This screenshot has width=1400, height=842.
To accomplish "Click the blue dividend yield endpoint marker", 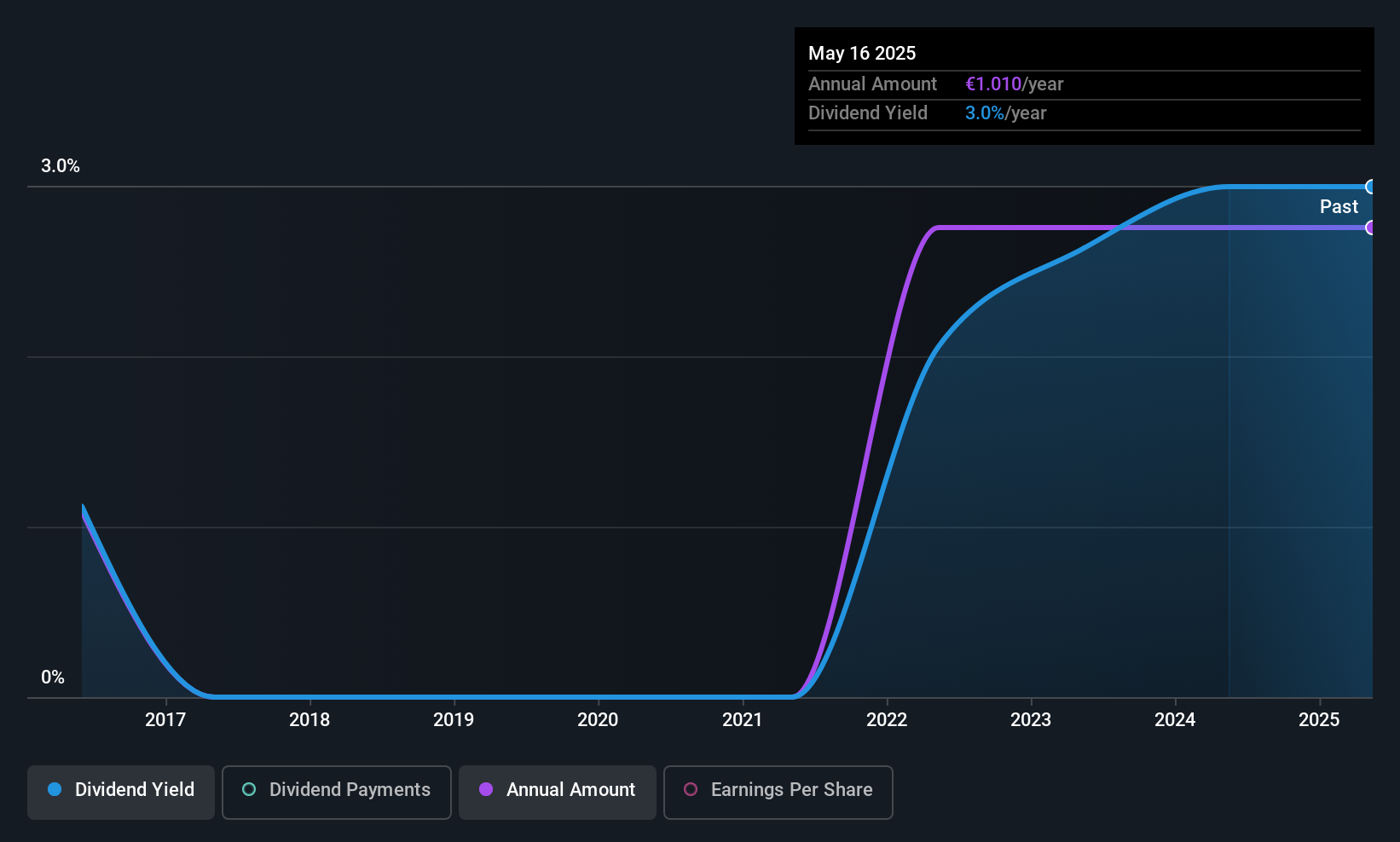I will (1371, 187).
